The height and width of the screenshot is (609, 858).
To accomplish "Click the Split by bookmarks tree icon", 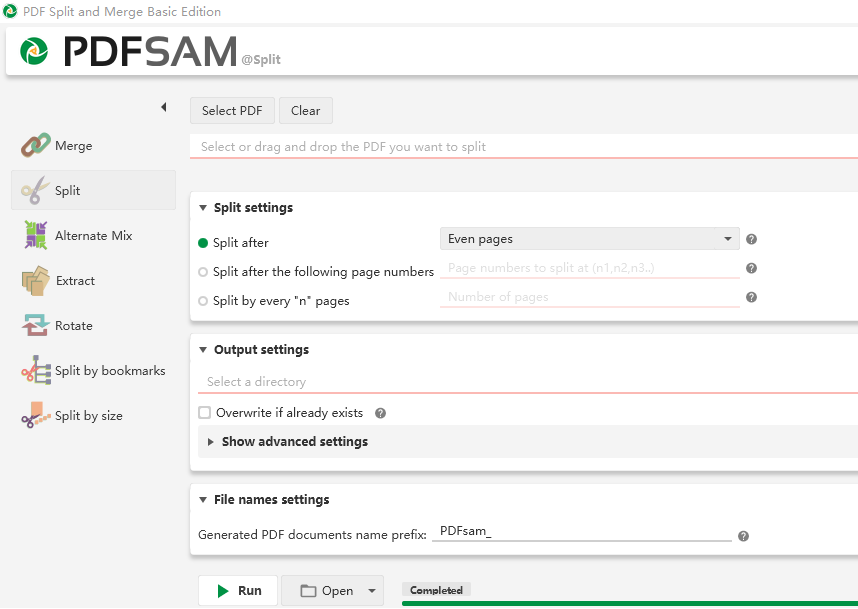I will 36,370.
